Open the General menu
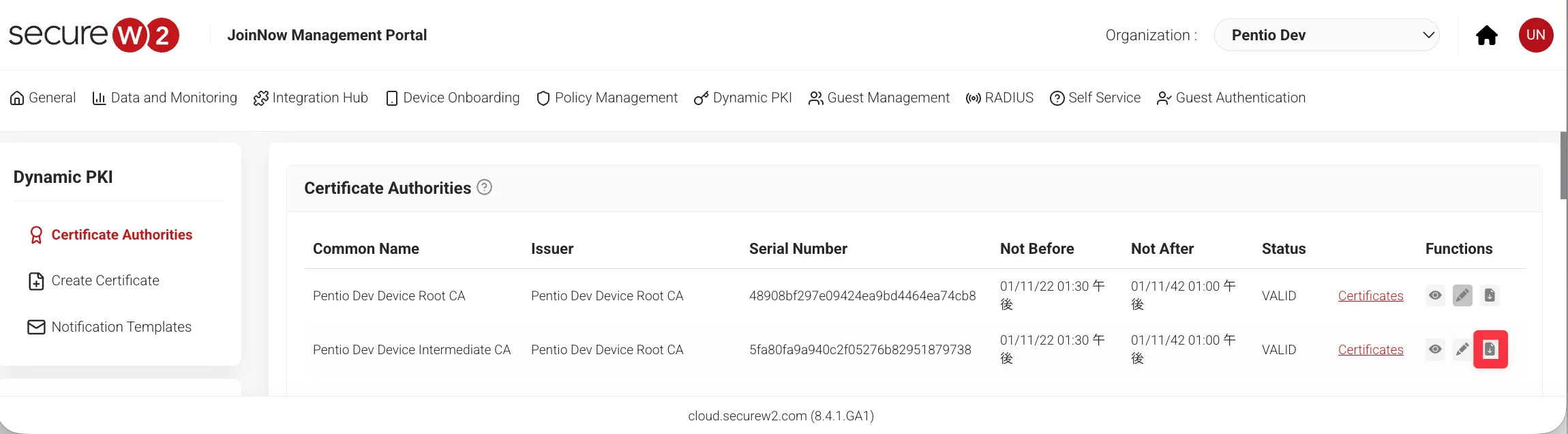This screenshot has height=434, width=1568. pyautogui.click(x=43, y=98)
